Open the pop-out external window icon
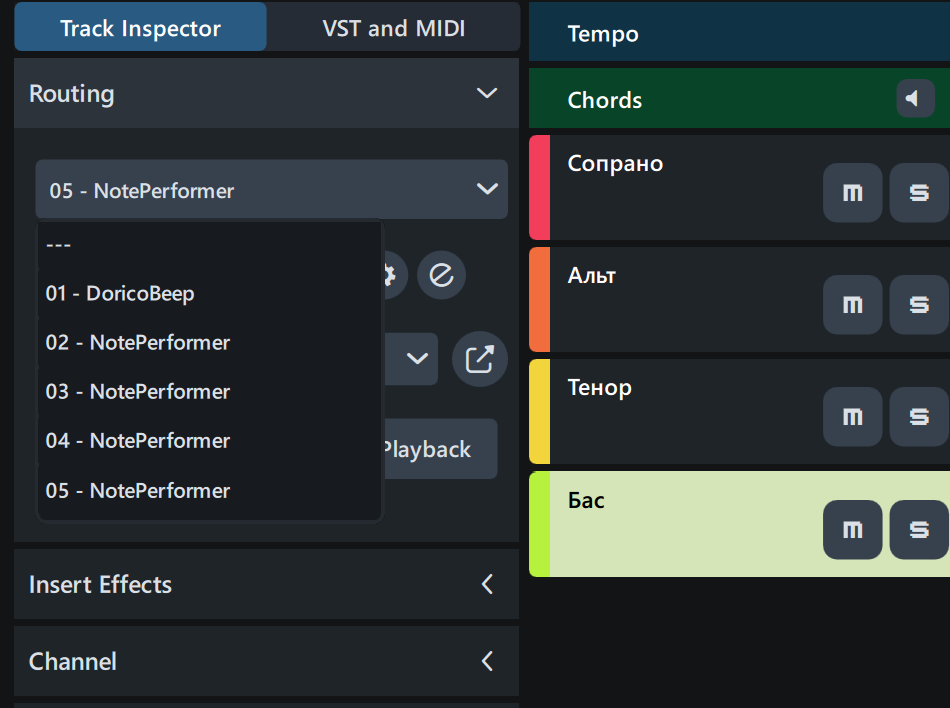Screen dimensions: 950x708 tap(480, 359)
